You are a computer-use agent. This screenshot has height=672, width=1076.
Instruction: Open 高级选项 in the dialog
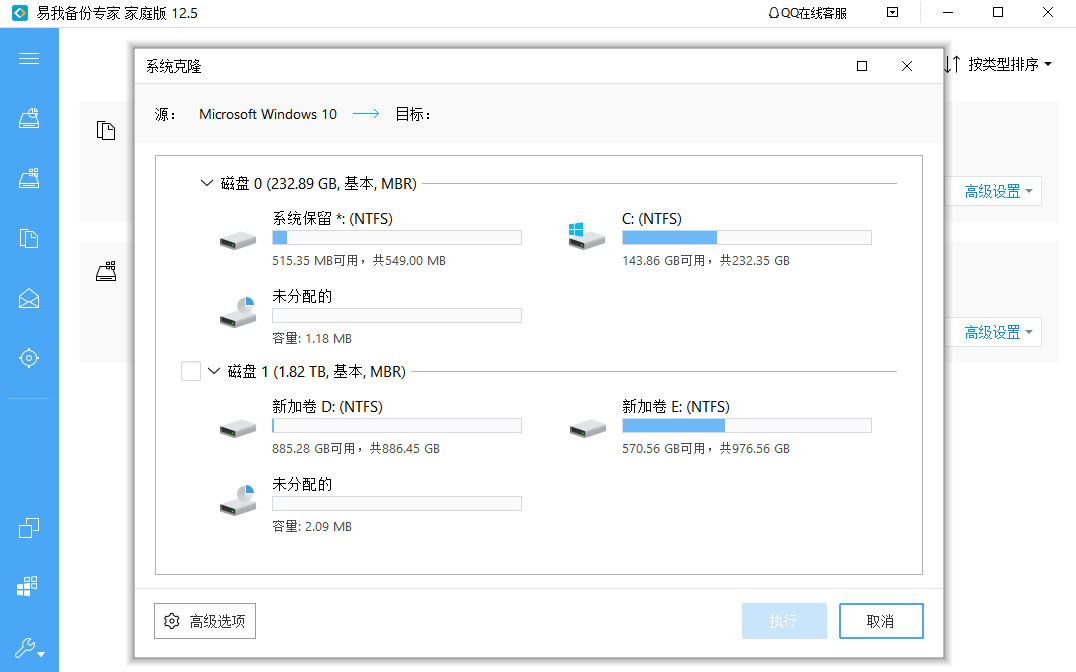[204, 620]
